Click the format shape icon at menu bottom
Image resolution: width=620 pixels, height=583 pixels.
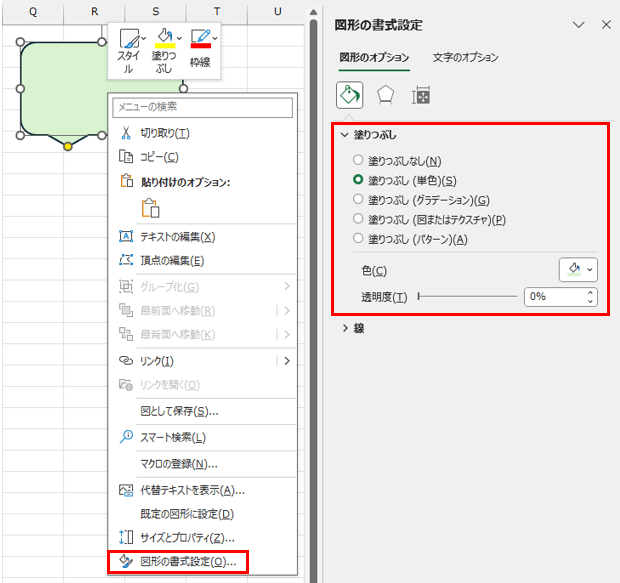(x=126, y=561)
